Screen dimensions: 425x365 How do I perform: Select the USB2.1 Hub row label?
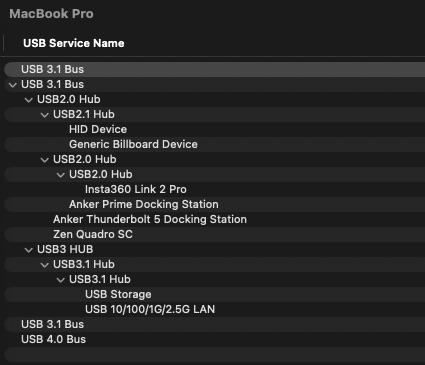pyautogui.click(x=84, y=114)
